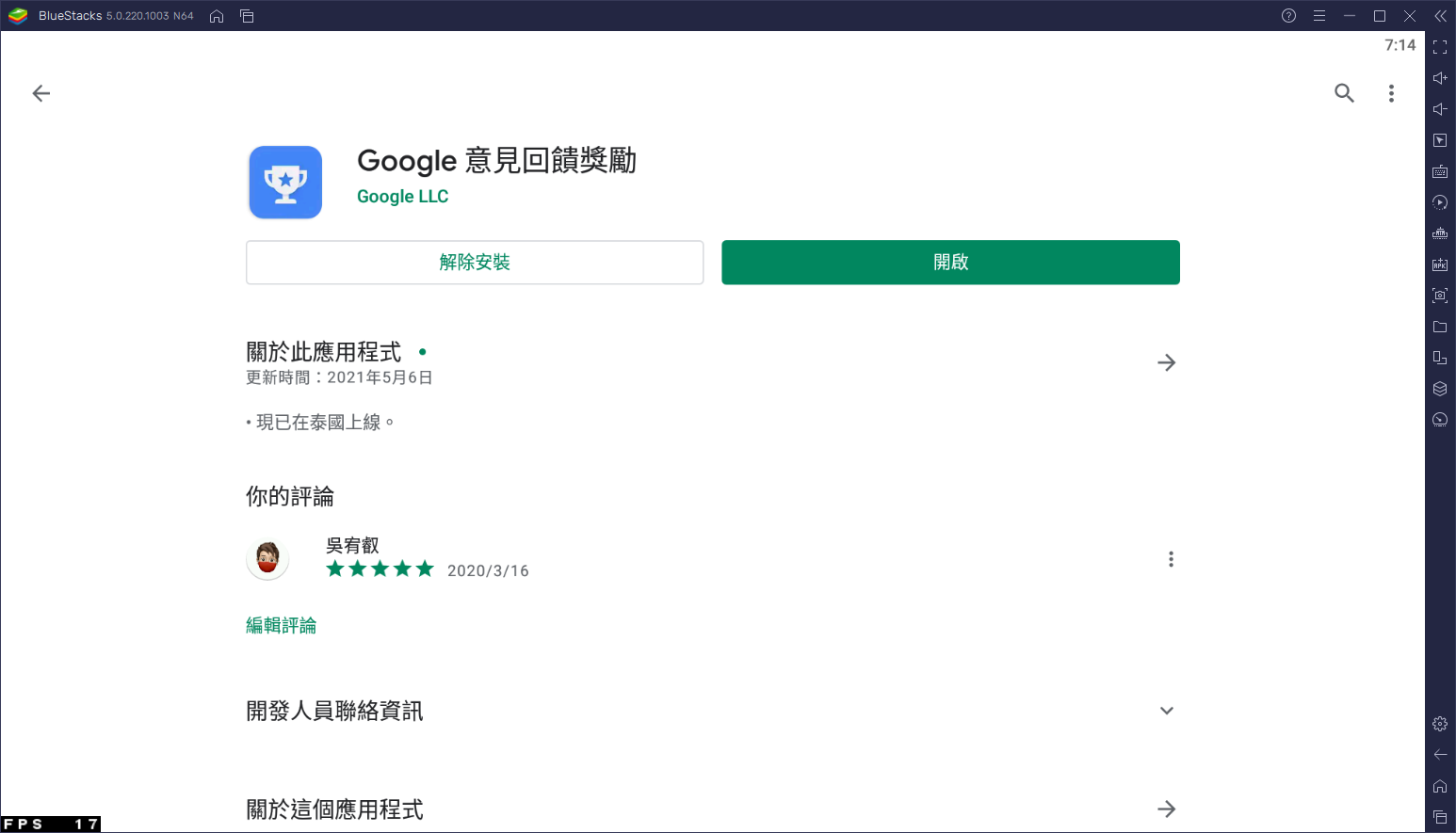Click the review date 2020/3/16
The image size is (1456, 833).
(x=488, y=571)
